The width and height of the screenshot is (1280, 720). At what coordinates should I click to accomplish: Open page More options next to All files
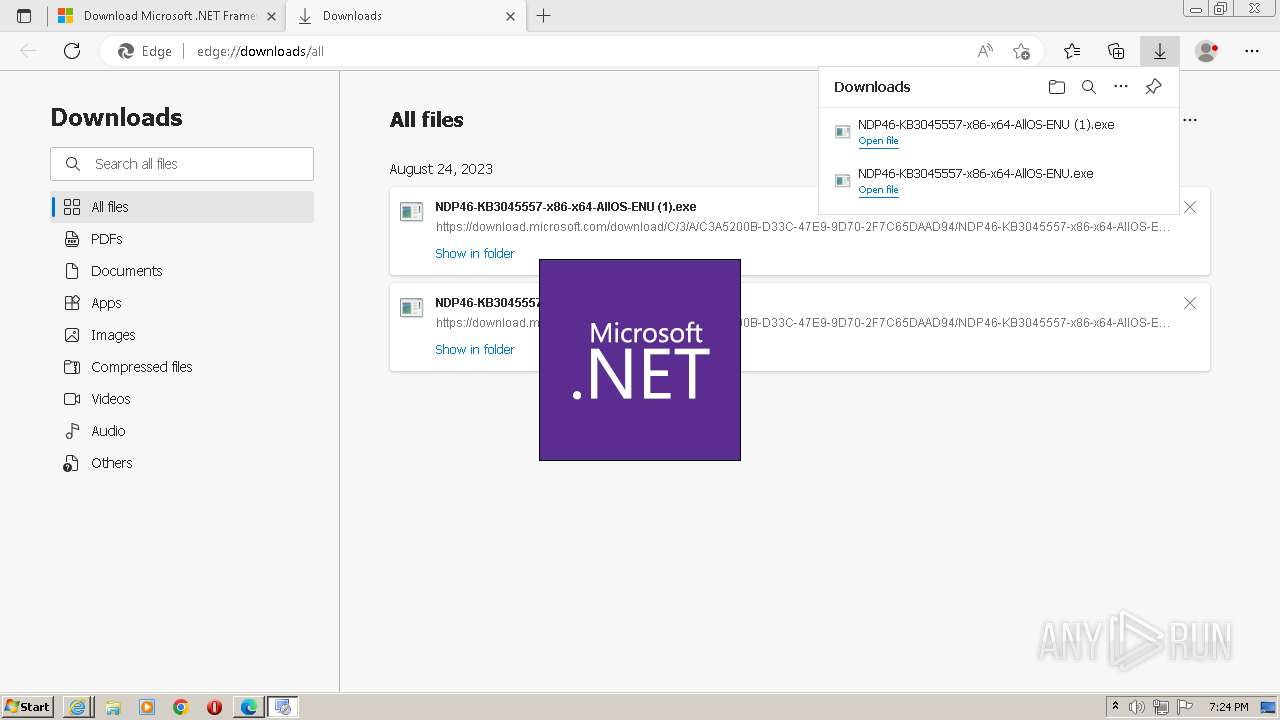click(1190, 119)
